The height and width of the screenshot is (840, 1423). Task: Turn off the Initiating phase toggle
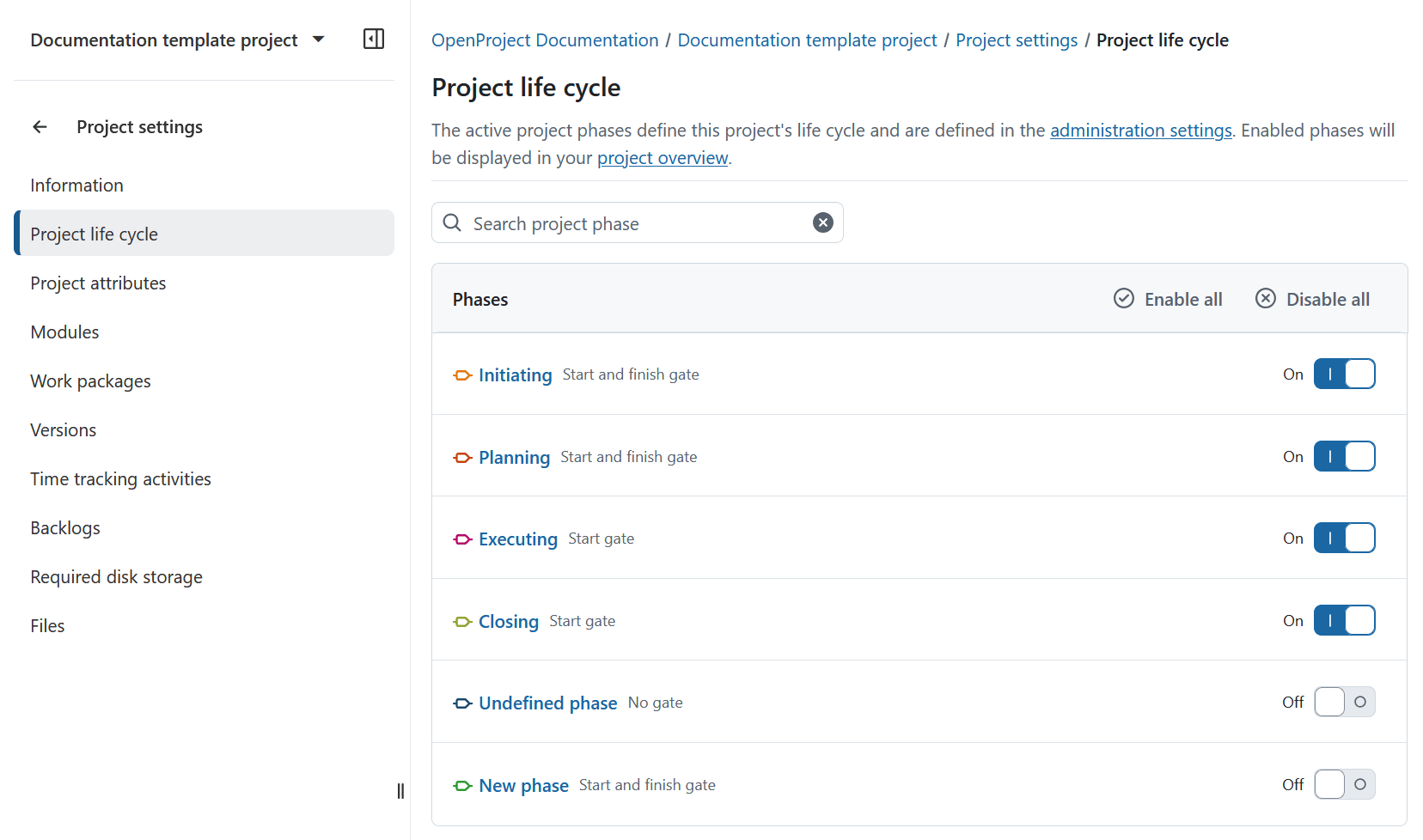(1344, 374)
